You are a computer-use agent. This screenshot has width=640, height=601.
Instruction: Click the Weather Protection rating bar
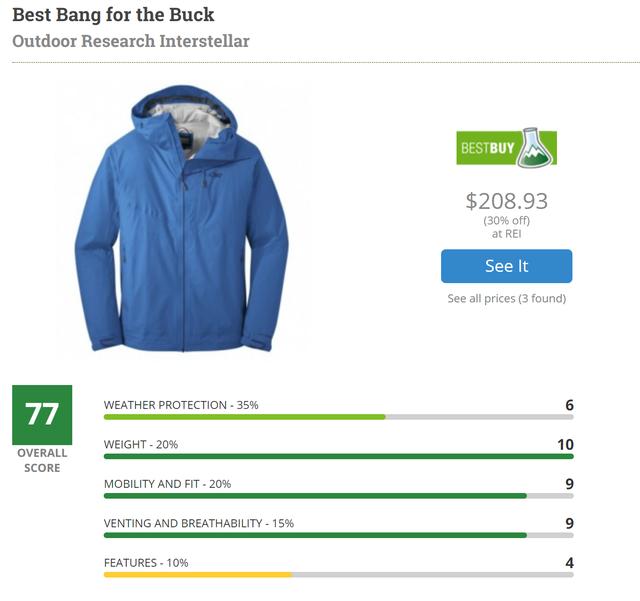tap(338, 417)
